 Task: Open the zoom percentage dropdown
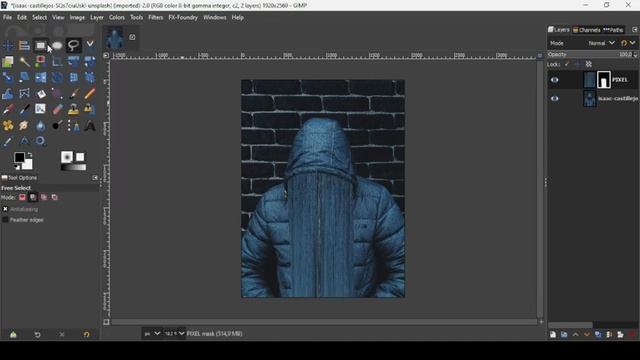click(x=174, y=334)
